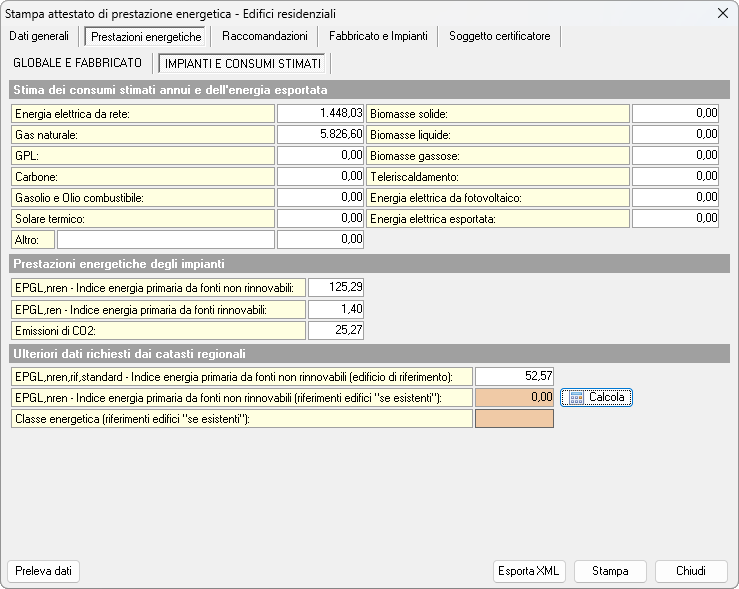Open the Raccomandazioni tab
The height and width of the screenshot is (589, 739).
264,36
